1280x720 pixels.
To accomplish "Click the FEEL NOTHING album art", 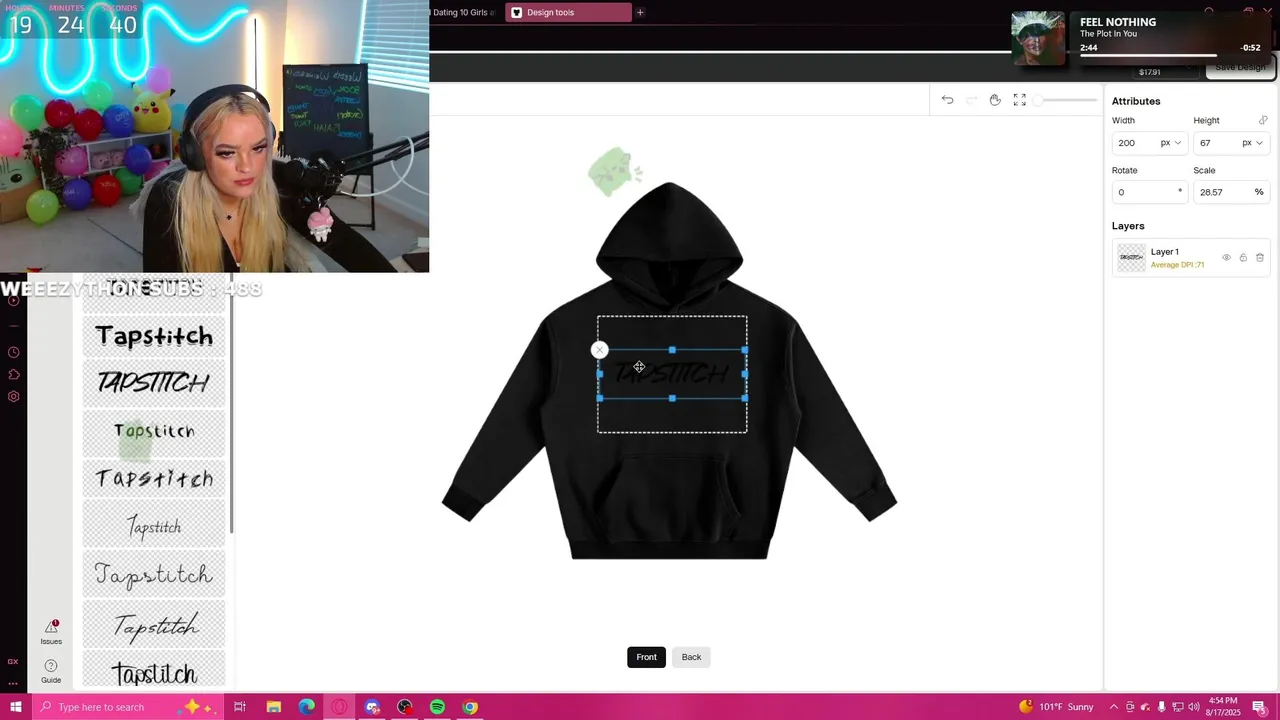I will pos(1038,38).
